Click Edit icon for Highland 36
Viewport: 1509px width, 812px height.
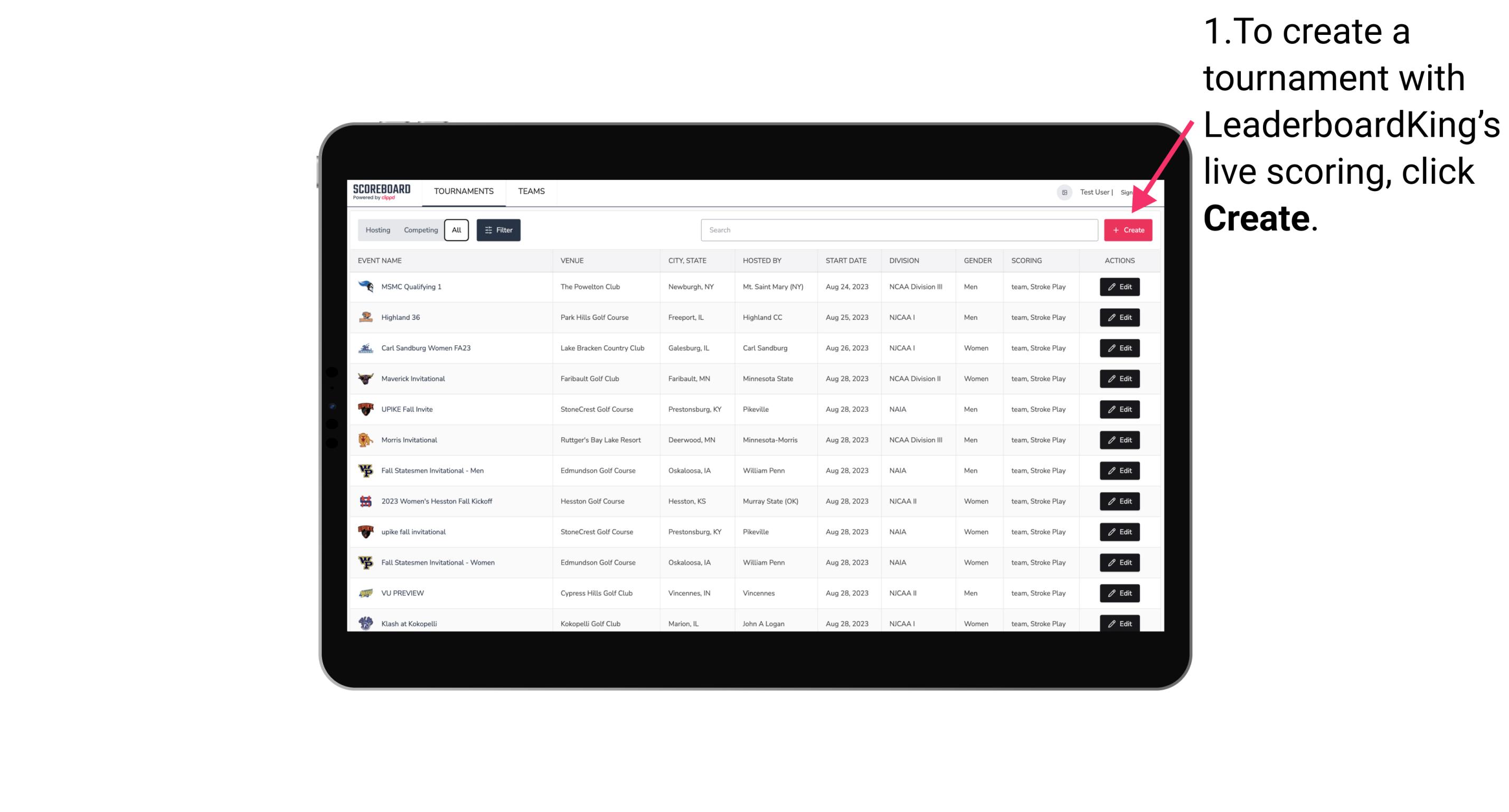(x=1119, y=317)
